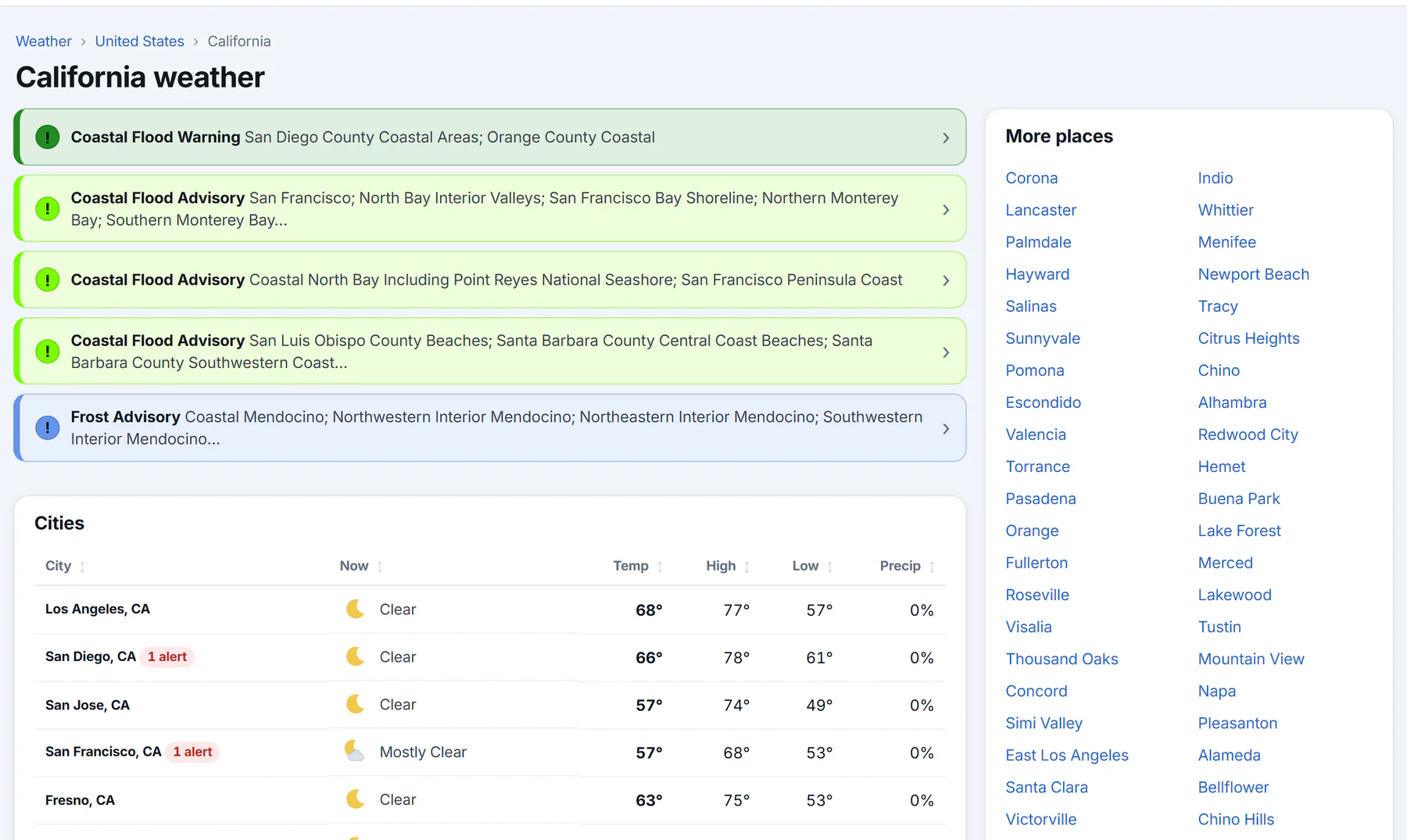Click Los Angeles current temperature 68°
Screen dimensions: 1407x840
(649, 609)
